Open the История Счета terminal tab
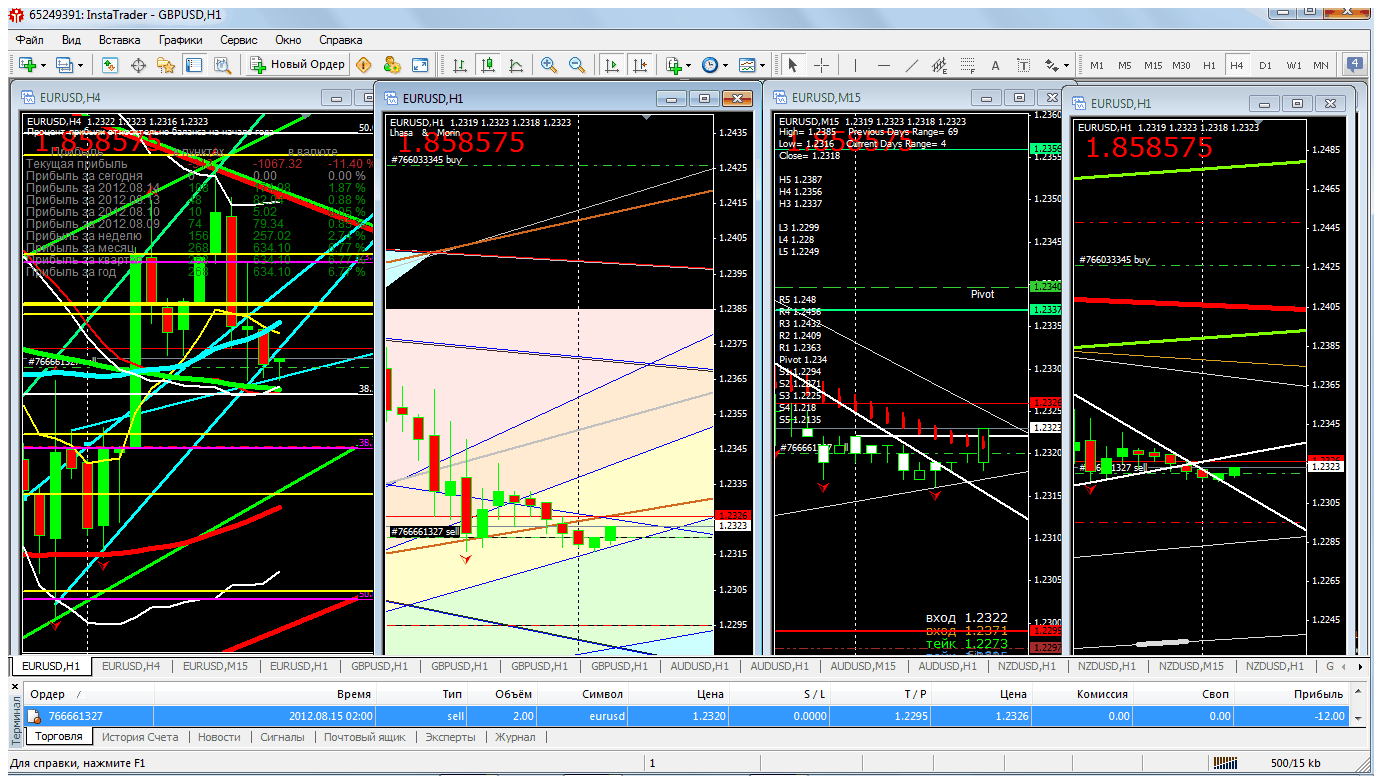The height and width of the screenshot is (780, 1378). (141, 737)
